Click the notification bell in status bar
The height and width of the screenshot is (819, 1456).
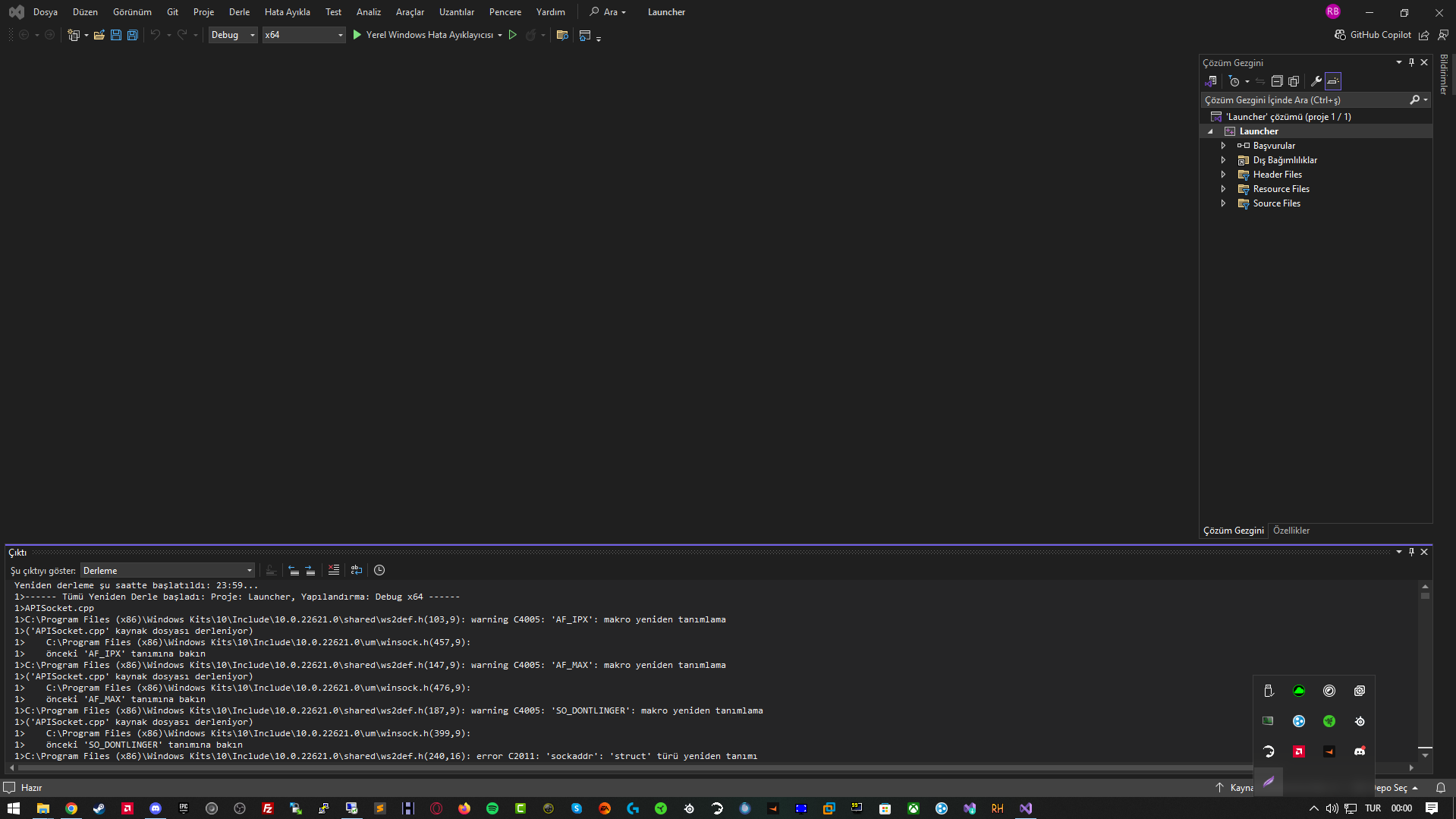tap(1441, 788)
